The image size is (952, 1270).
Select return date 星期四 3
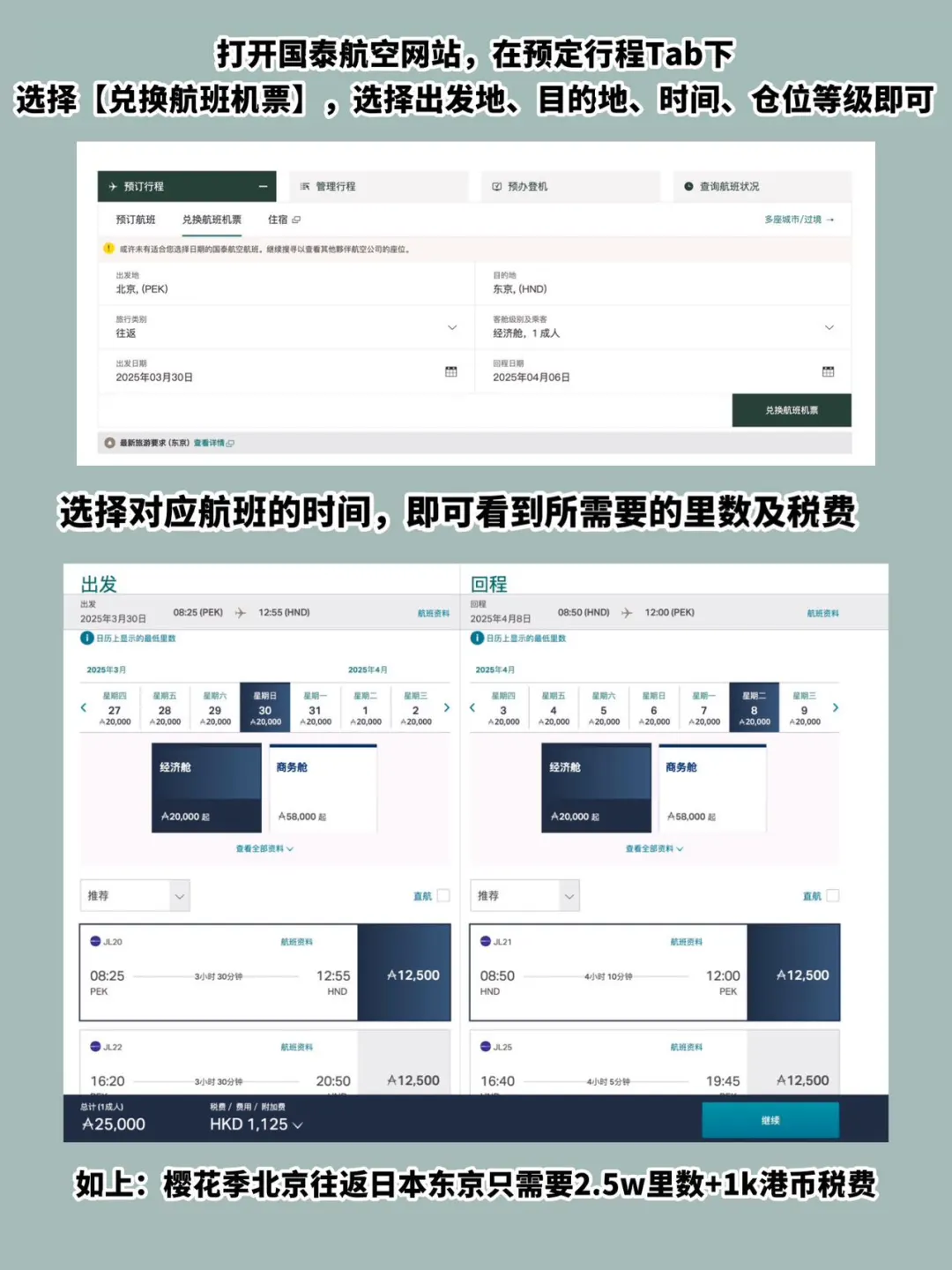click(x=503, y=708)
